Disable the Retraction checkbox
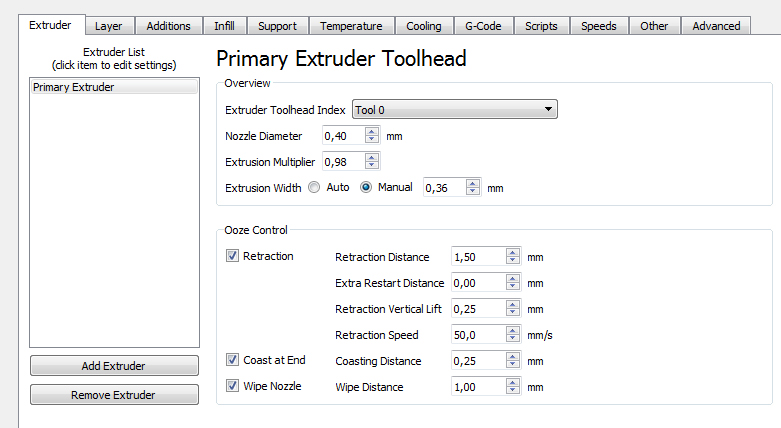This screenshot has height=428, width=781. pyautogui.click(x=232, y=256)
